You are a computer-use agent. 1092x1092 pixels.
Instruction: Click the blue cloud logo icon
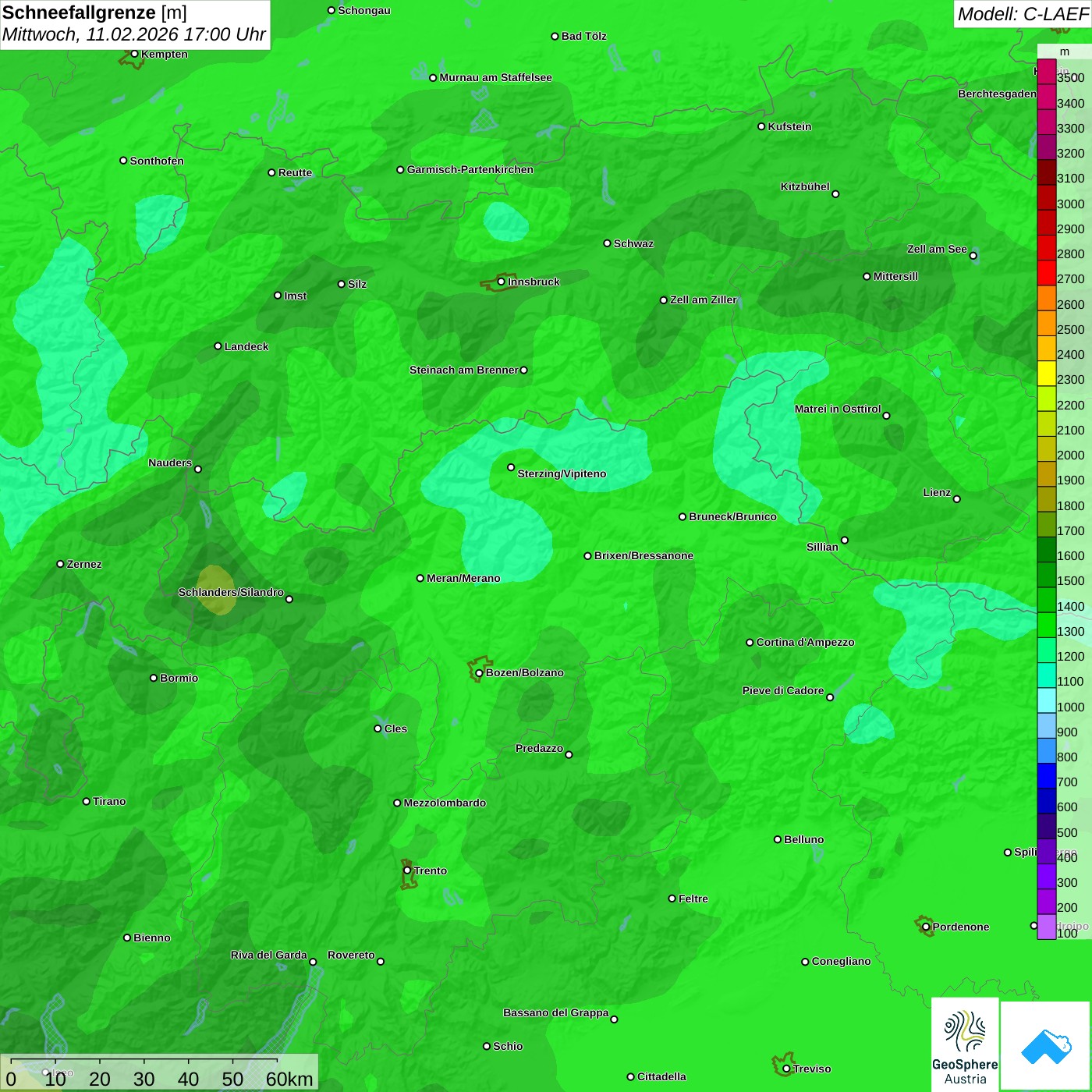pyautogui.click(x=1046, y=1046)
